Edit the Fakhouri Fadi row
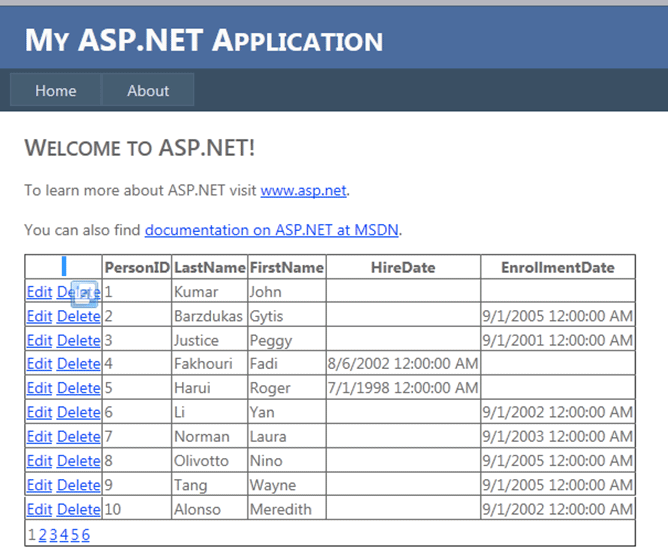The image size is (668, 547). [x=39, y=363]
